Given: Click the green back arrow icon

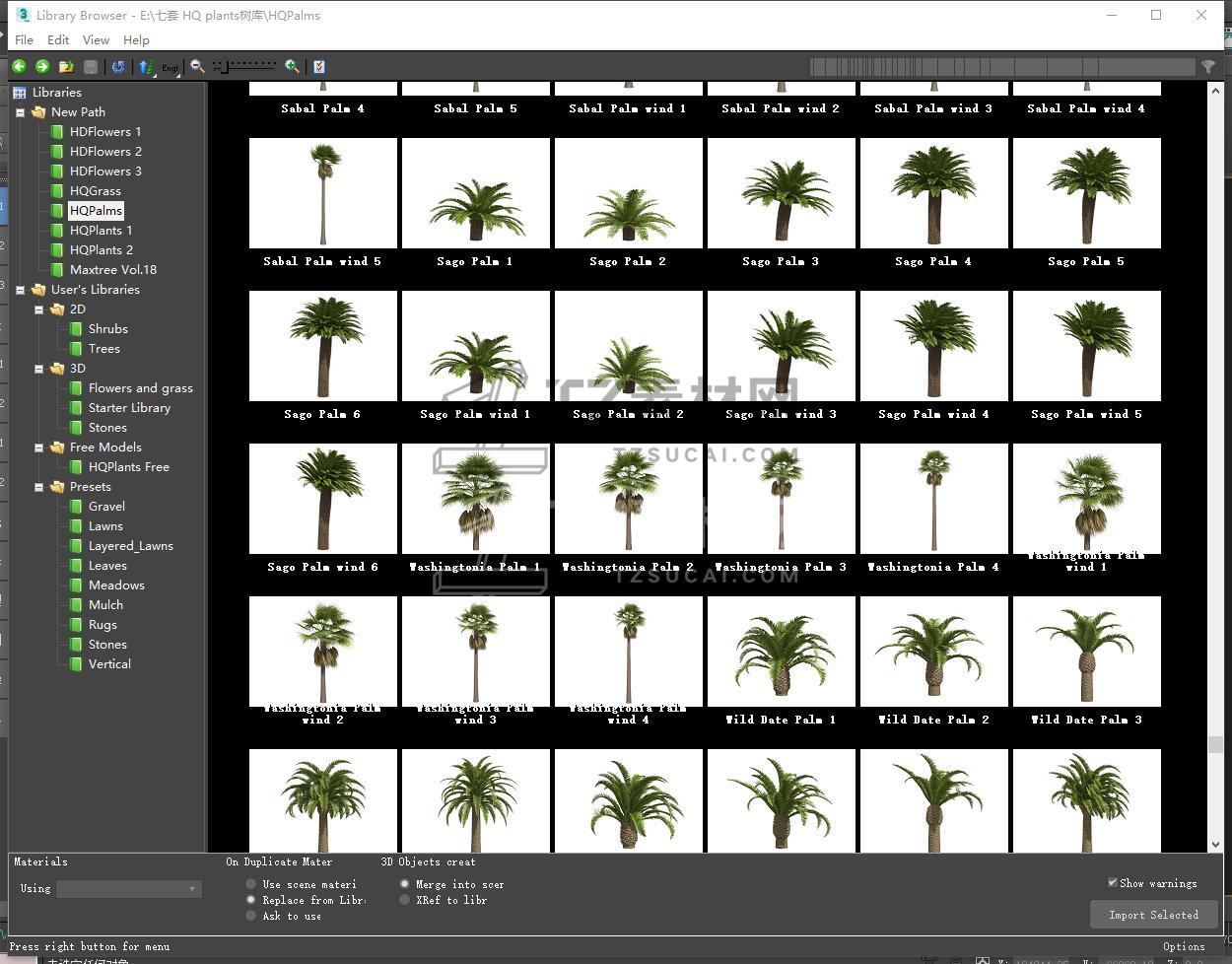Looking at the screenshot, I should pyautogui.click(x=19, y=66).
